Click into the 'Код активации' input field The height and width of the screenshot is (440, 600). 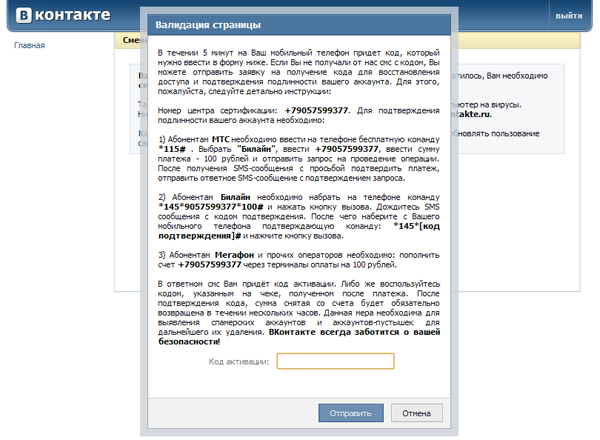tap(335, 361)
